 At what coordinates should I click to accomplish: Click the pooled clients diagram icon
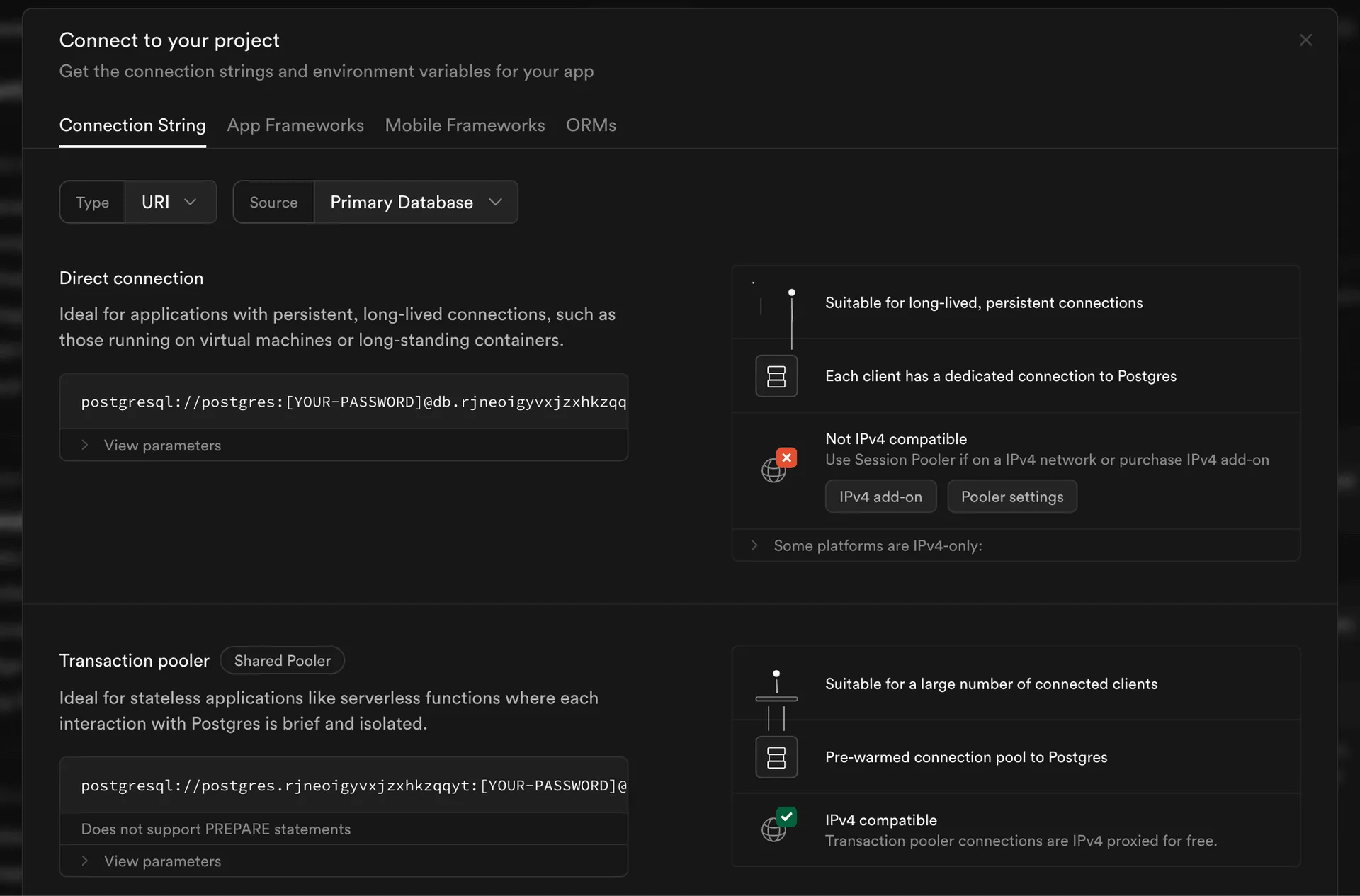tap(776, 698)
